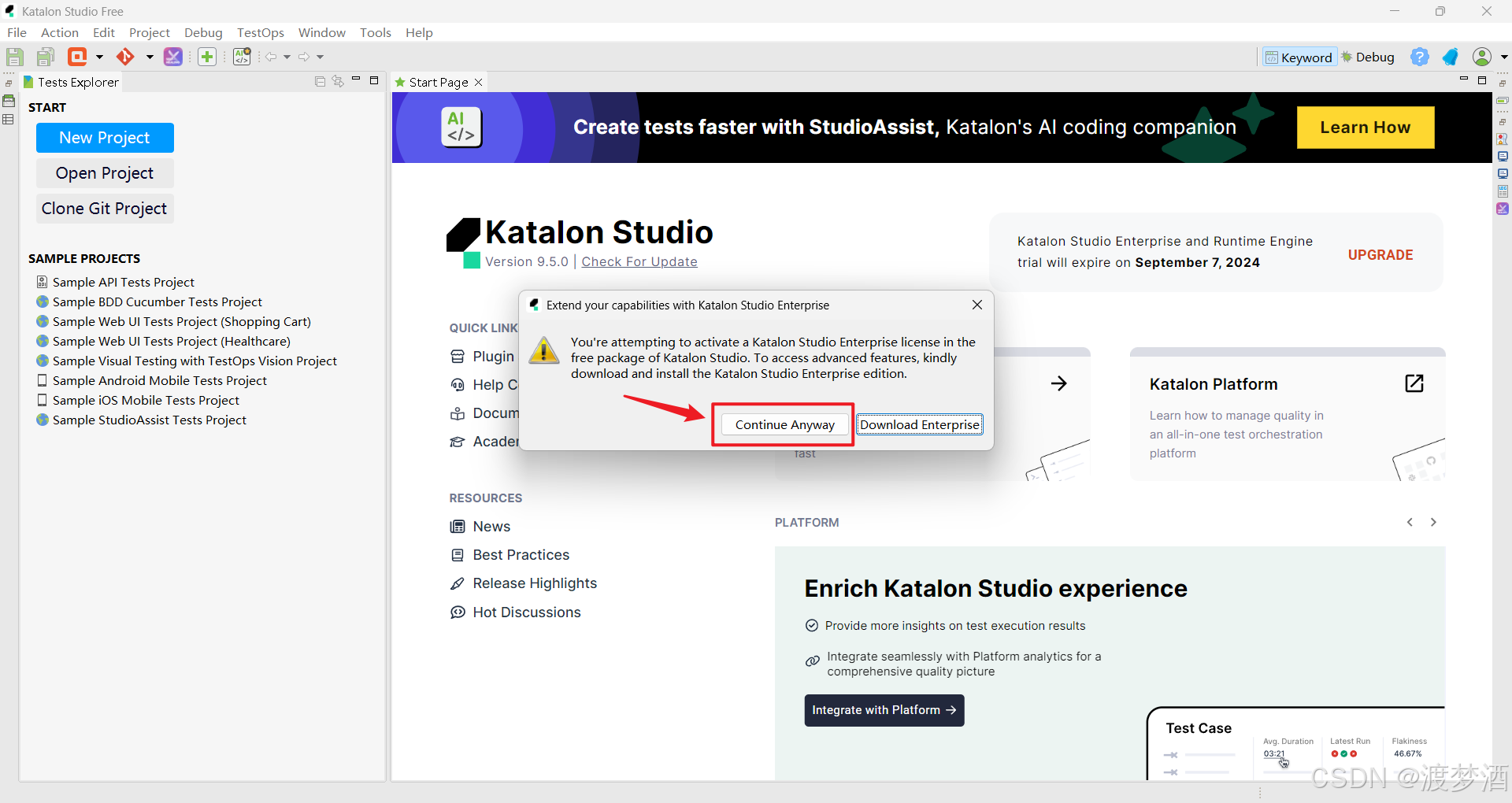
Task: Open the back navigation history dropdown
Action: pos(287,56)
